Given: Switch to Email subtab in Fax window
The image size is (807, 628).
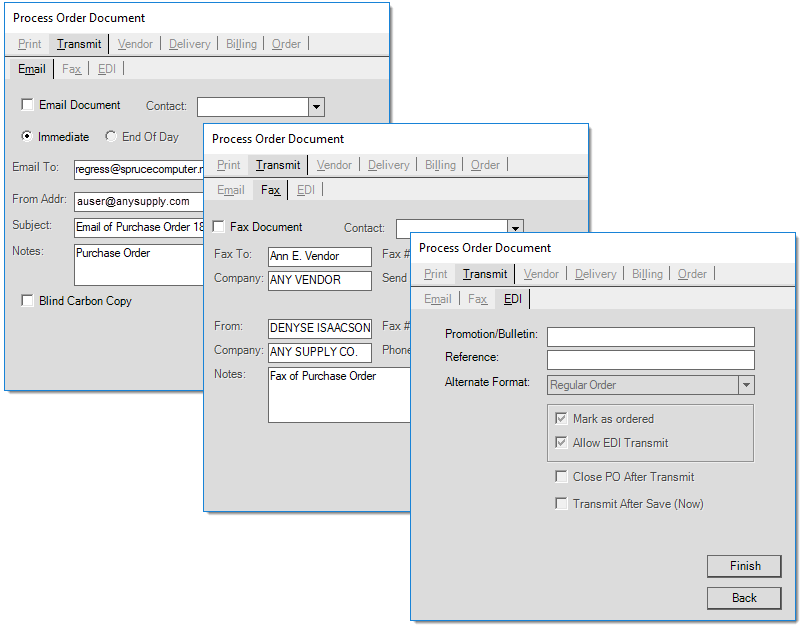Looking at the screenshot, I should [231, 190].
